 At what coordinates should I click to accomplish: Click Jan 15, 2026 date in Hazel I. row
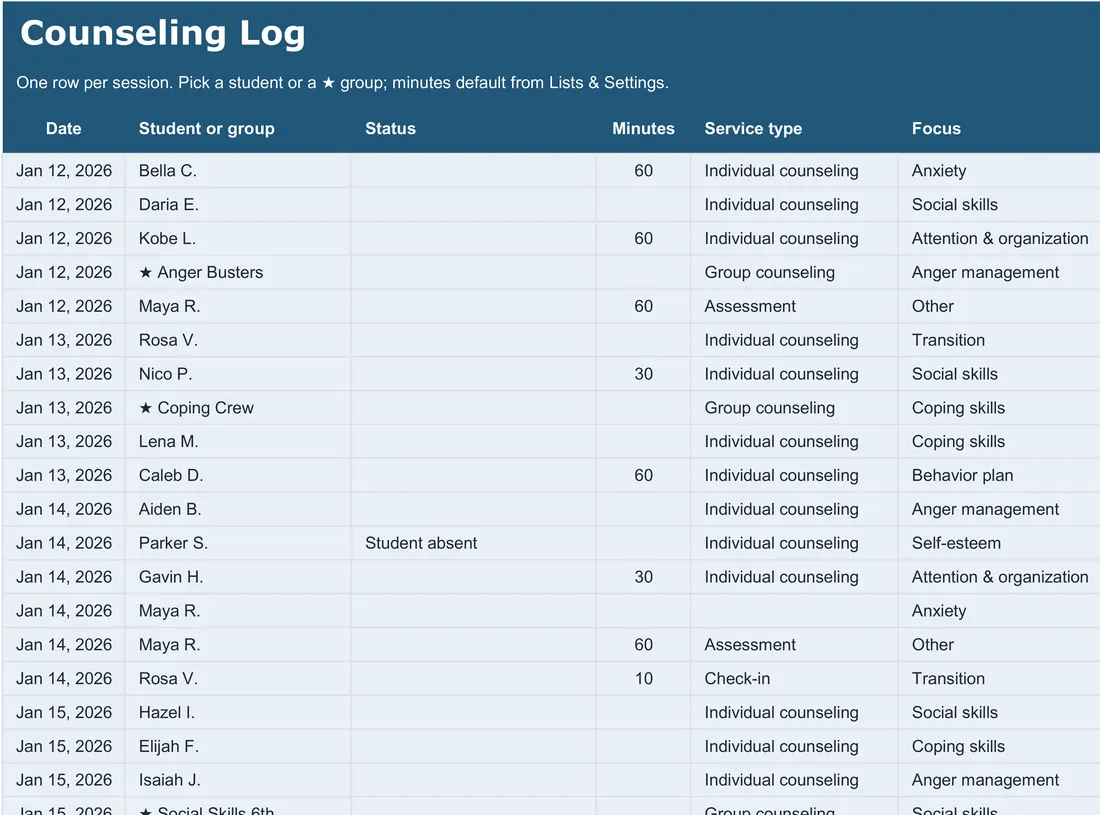(64, 713)
